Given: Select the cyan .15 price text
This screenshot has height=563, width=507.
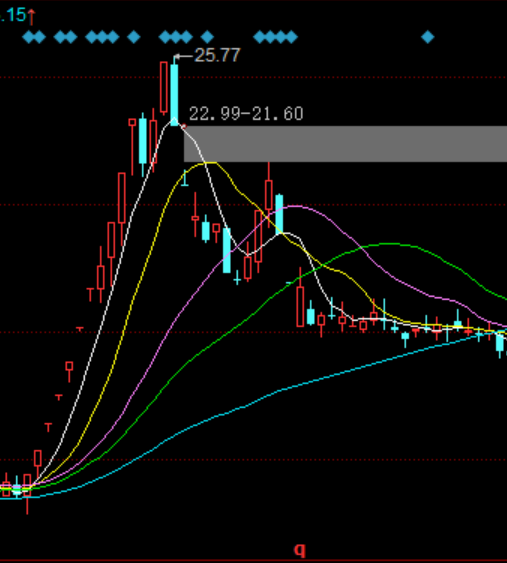Looking at the screenshot, I should point(13,15).
